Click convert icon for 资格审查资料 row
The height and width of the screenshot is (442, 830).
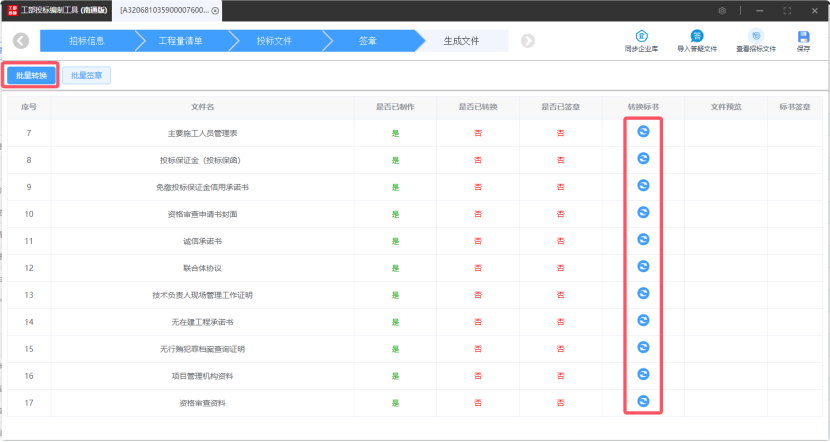643,401
